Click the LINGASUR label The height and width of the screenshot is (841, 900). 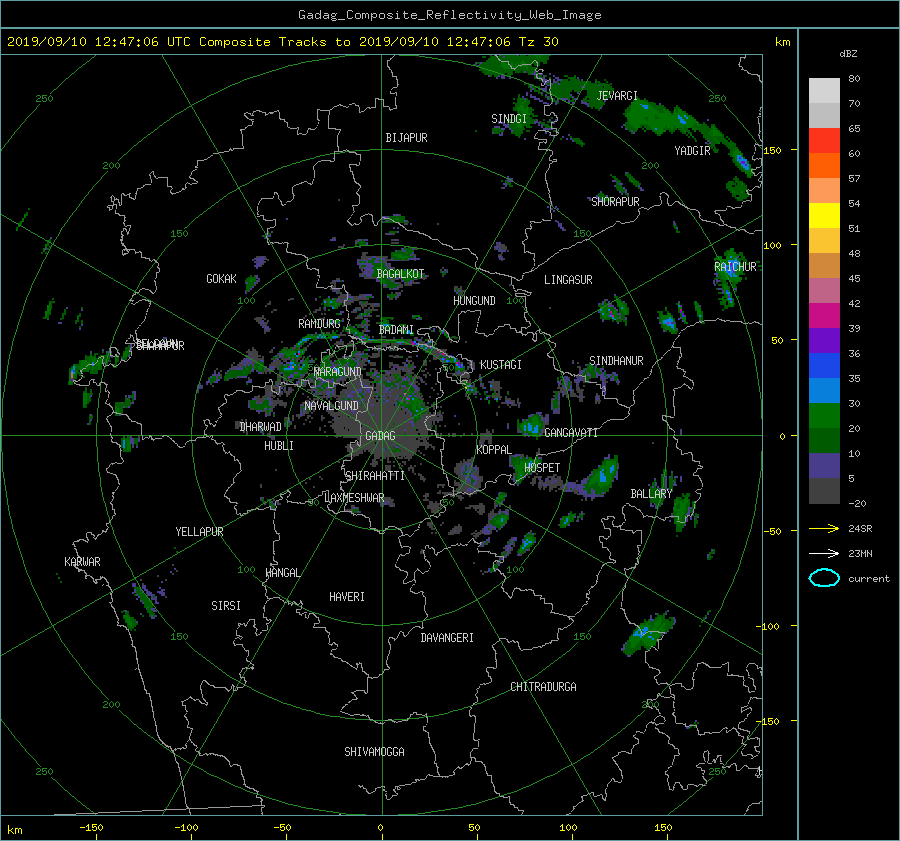coord(568,280)
